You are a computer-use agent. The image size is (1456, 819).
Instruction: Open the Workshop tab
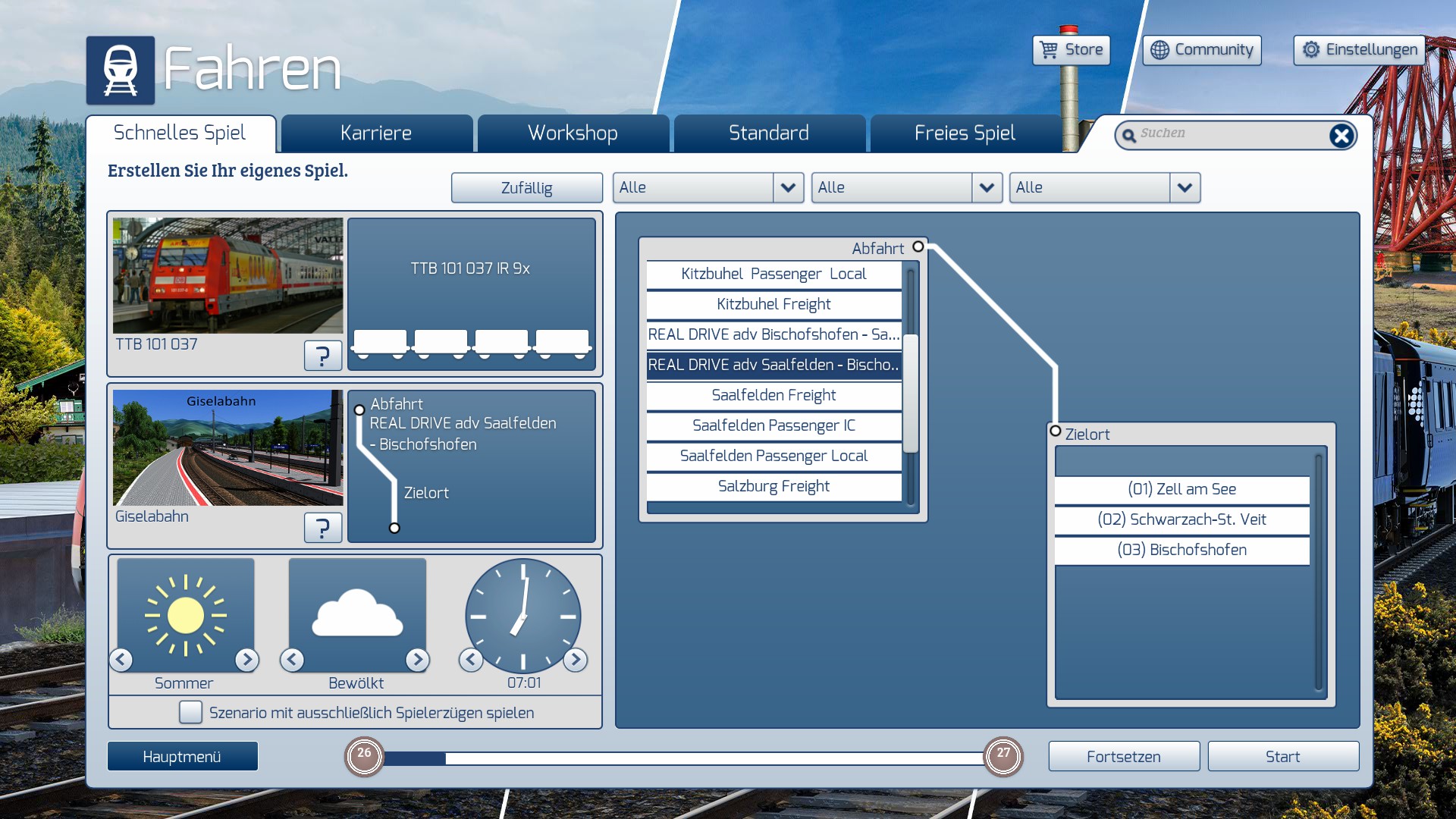pyautogui.click(x=573, y=133)
